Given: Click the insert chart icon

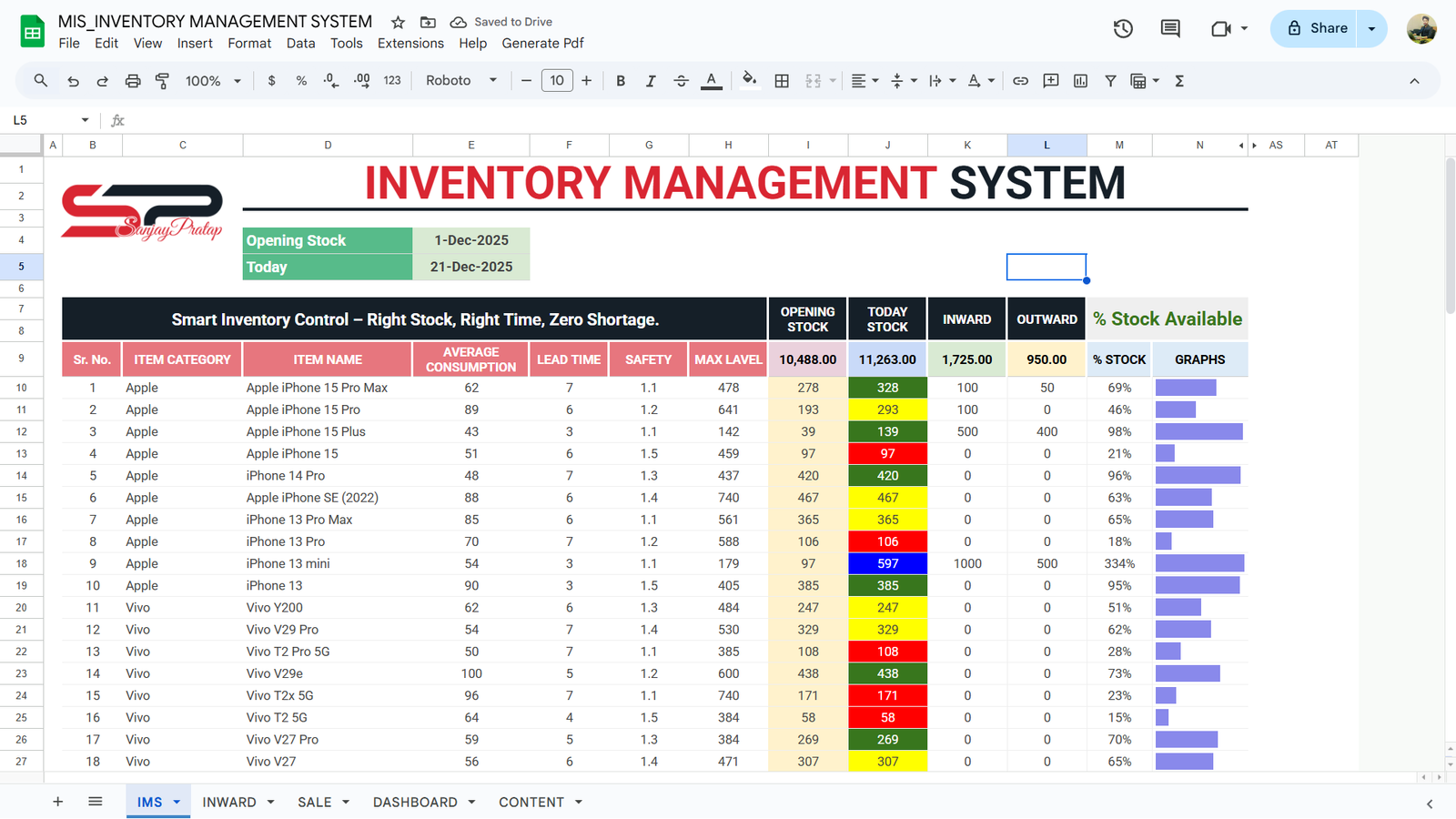Looking at the screenshot, I should pos(1080,81).
